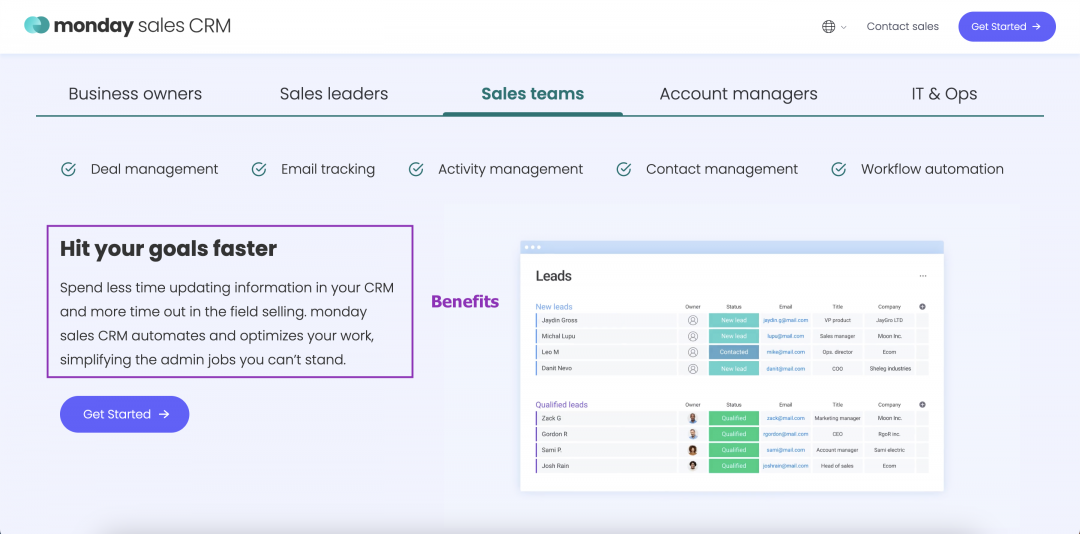Viewport: 1080px width, 534px height.
Task: Click the checkmark icon beside Deal management
Action: coord(68,169)
